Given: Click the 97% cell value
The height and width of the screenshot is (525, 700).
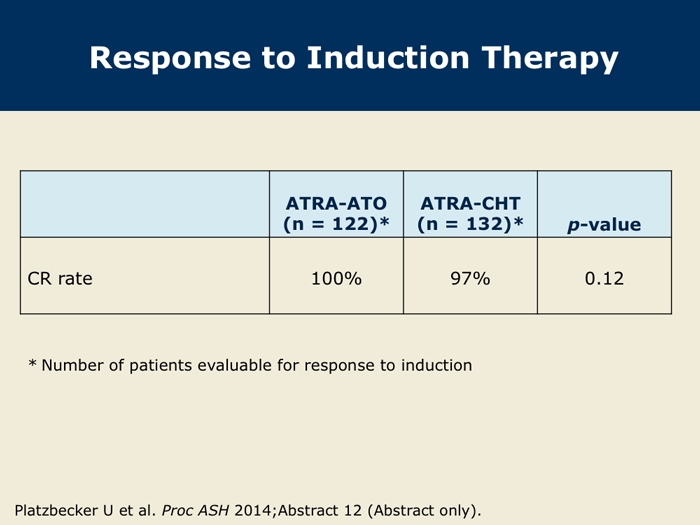Looking at the screenshot, I should (470, 279).
